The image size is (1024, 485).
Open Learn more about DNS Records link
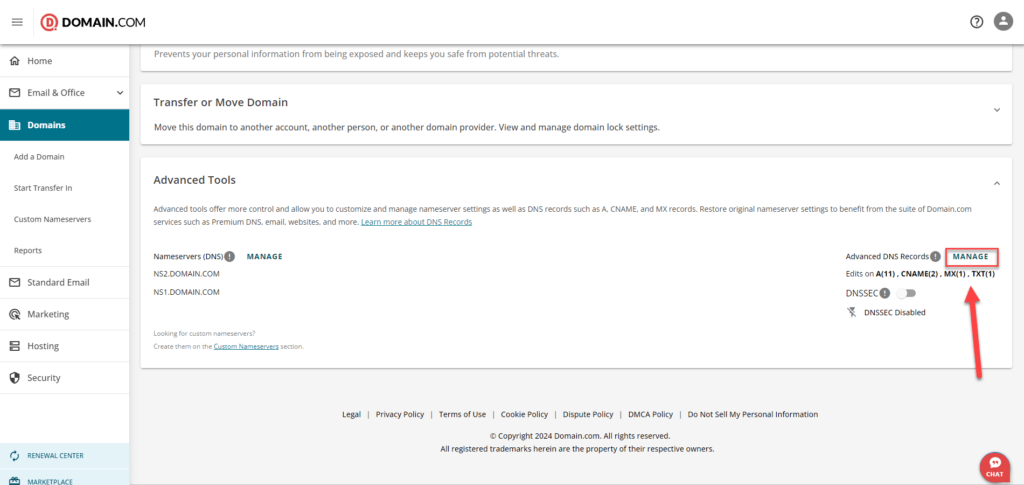[x=416, y=222]
